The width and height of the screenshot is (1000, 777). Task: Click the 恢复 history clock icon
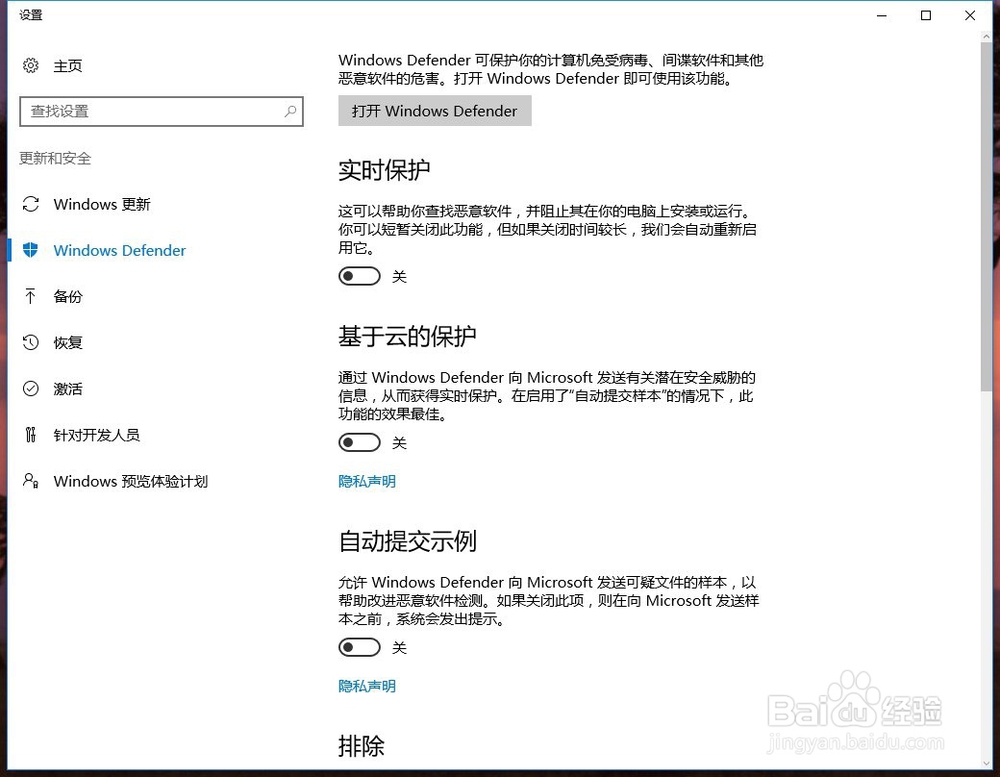31,343
